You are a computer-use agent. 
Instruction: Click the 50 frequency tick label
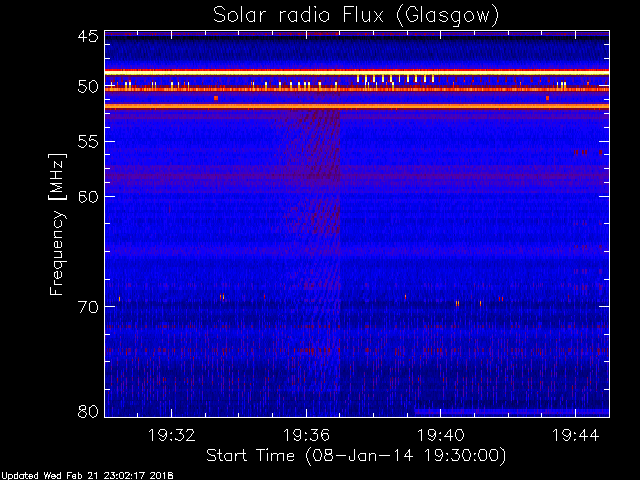click(x=88, y=87)
